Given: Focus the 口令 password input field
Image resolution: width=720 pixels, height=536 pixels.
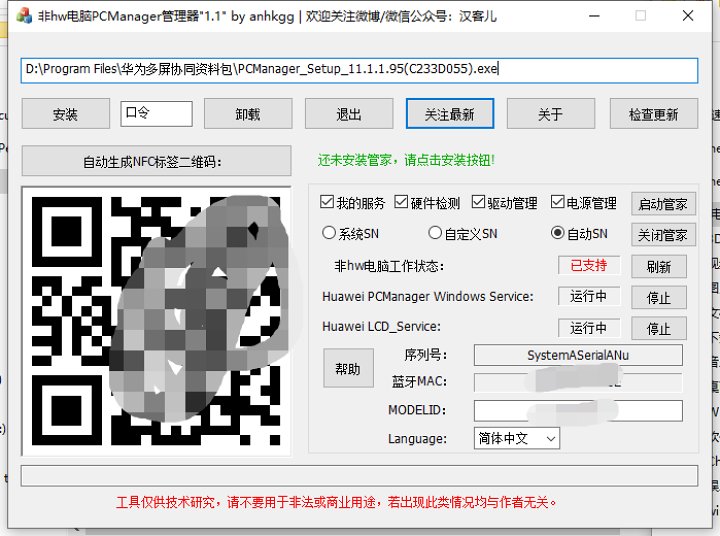Looking at the screenshot, I should (156, 113).
